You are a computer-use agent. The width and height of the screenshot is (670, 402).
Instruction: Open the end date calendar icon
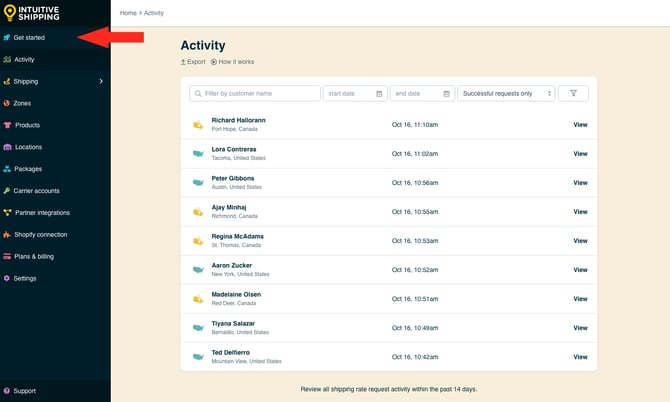[x=446, y=94]
